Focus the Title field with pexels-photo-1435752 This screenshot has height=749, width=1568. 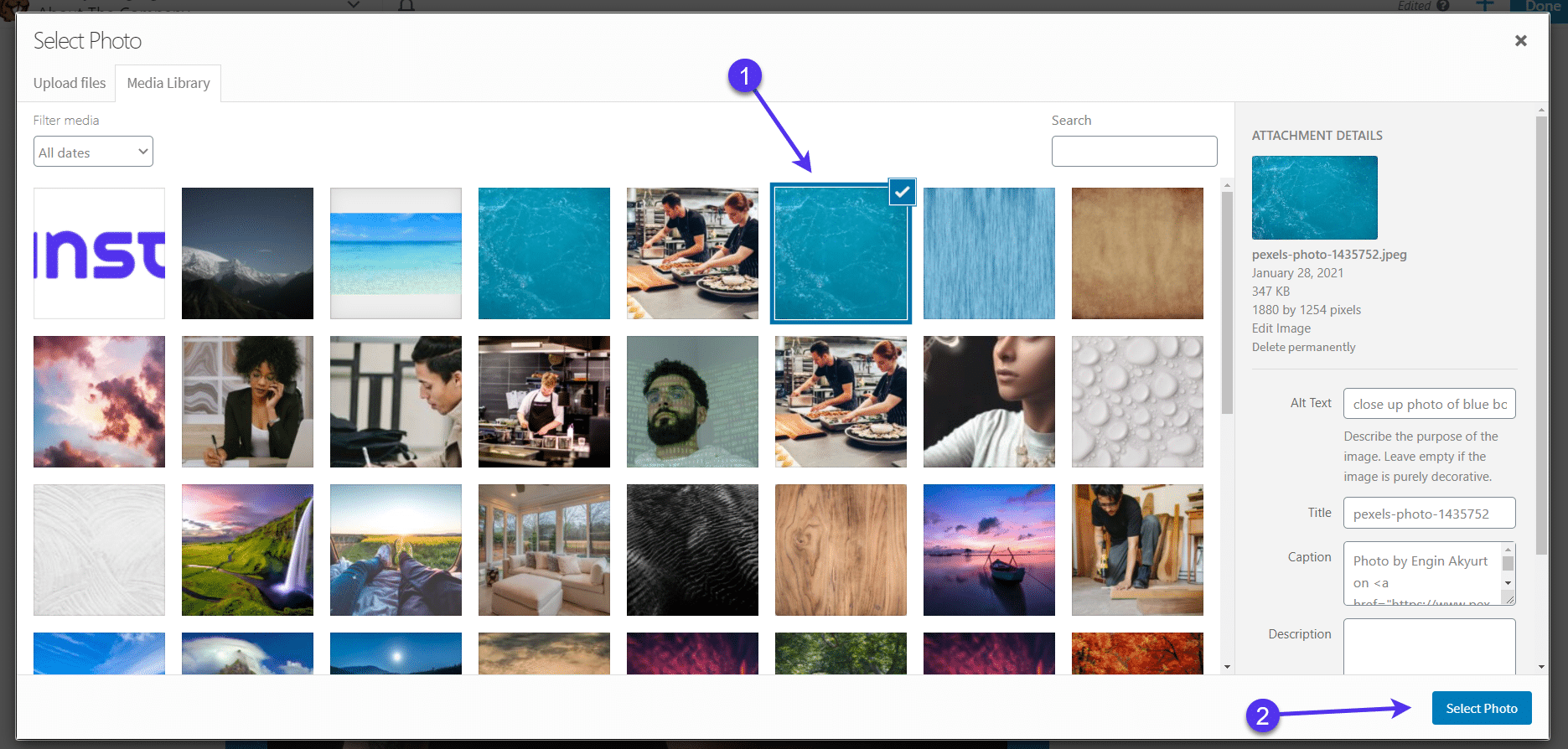tap(1429, 514)
